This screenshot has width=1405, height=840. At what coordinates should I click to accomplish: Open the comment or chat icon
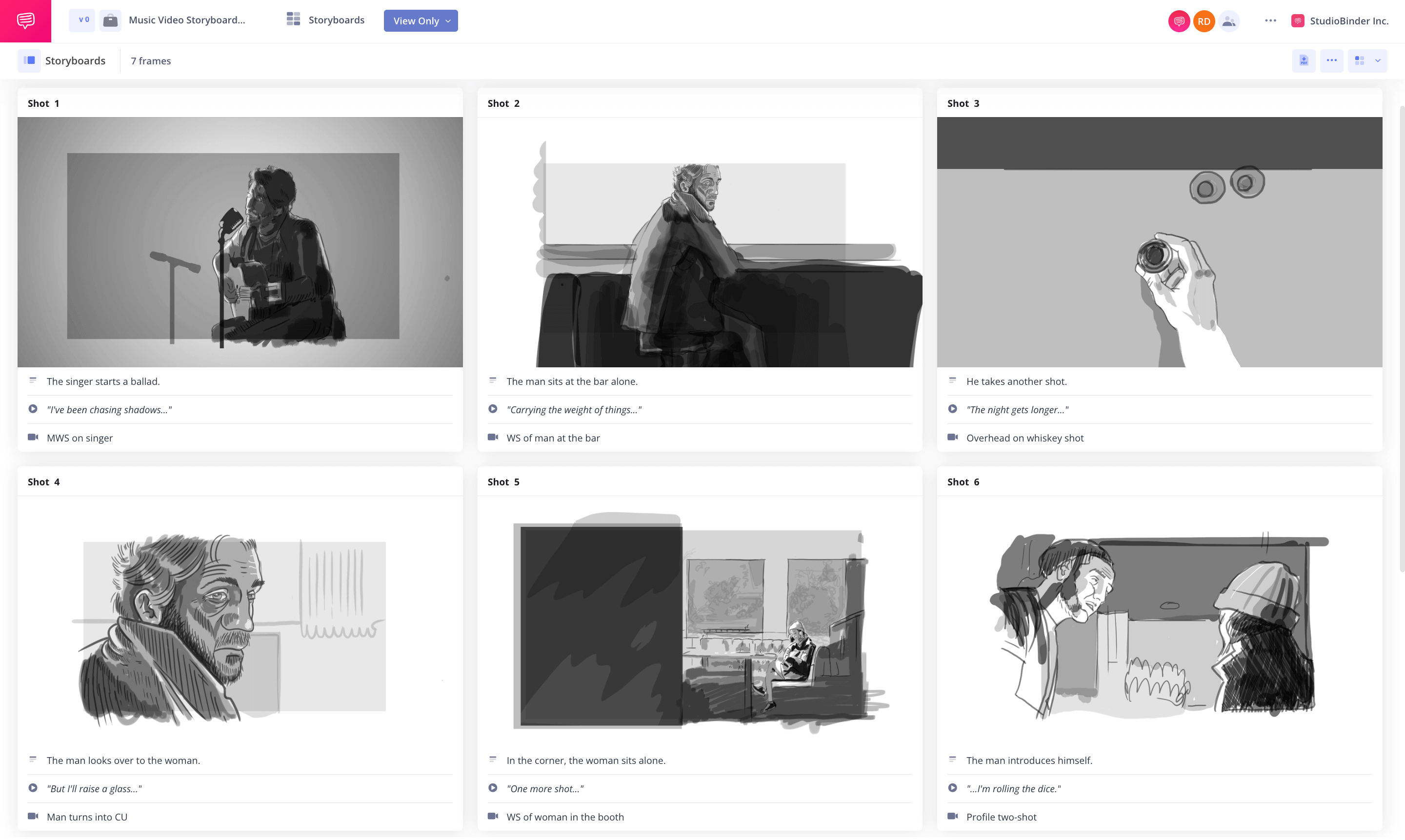pos(26,21)
